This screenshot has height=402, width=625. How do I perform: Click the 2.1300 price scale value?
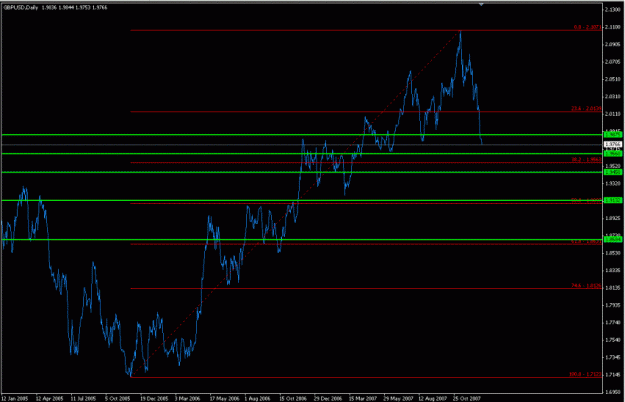tap(612, 10)
